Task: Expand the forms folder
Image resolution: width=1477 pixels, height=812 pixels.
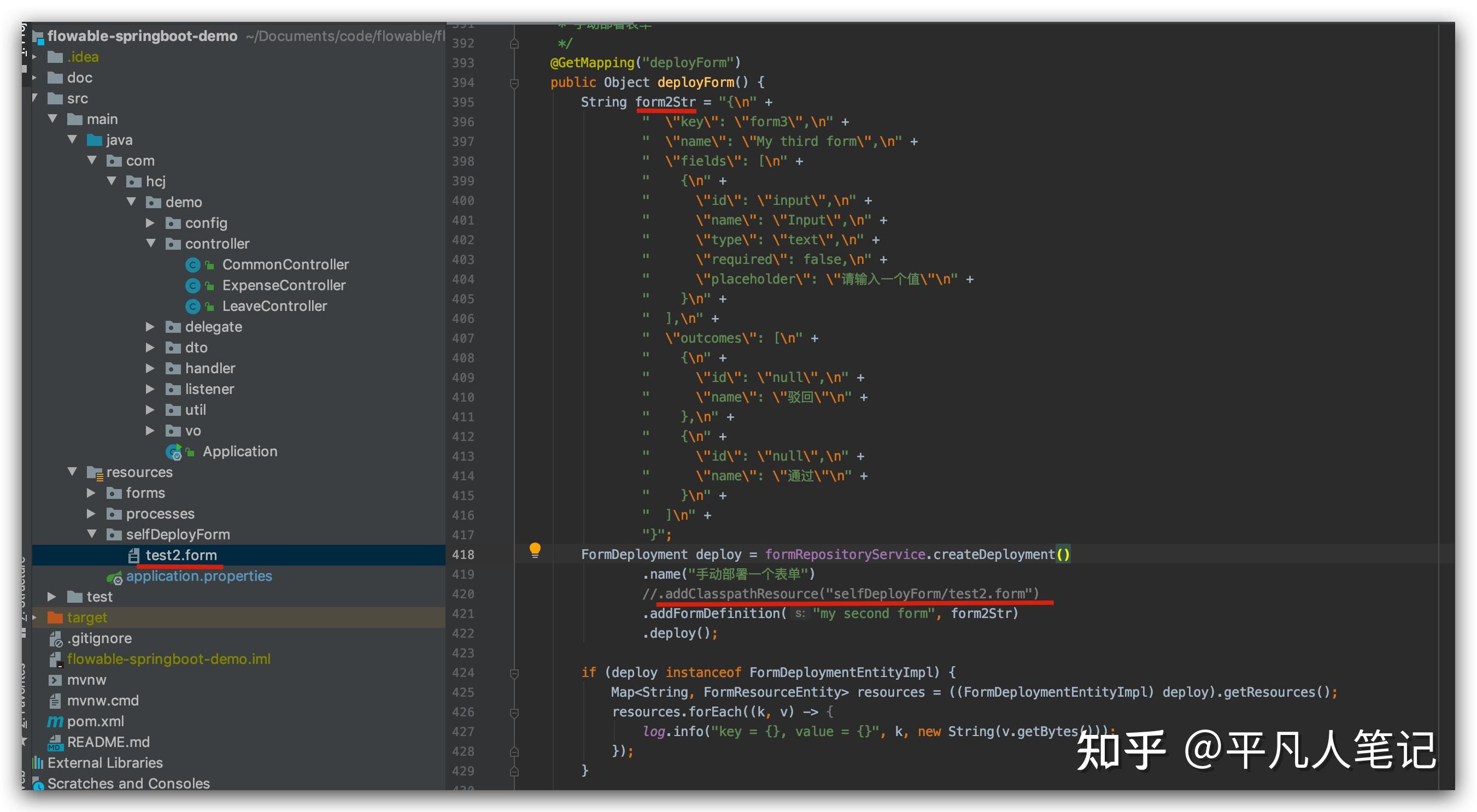Action: coord(92,493)
